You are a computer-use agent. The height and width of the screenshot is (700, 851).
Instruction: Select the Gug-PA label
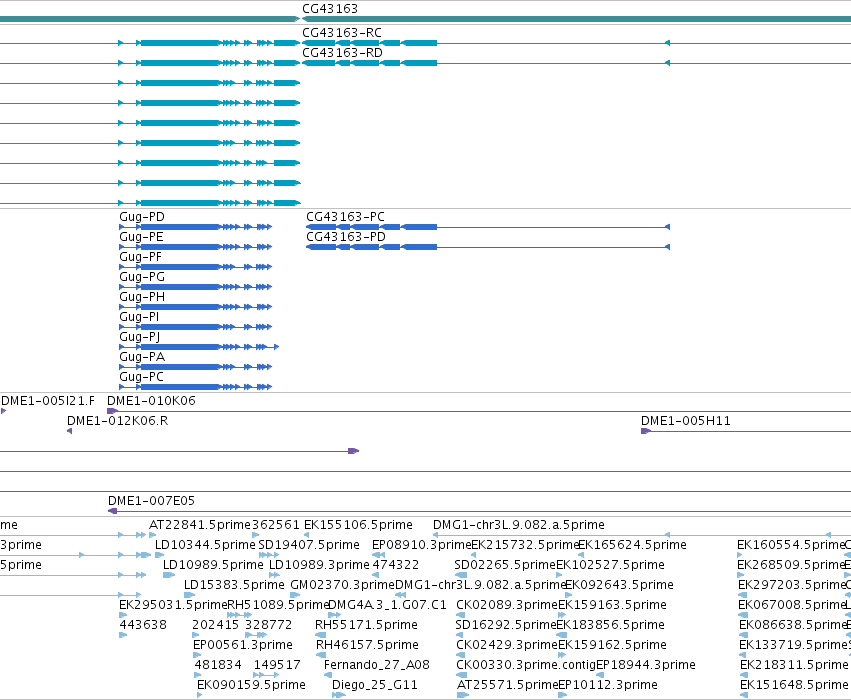tap(142, 357)
